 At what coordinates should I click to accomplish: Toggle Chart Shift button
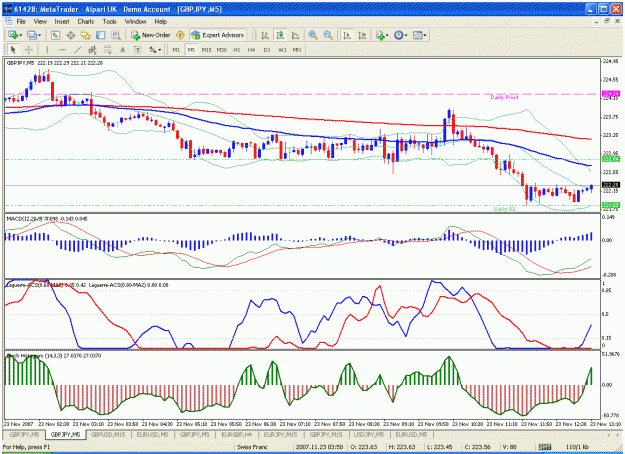(x=362, y=35)
